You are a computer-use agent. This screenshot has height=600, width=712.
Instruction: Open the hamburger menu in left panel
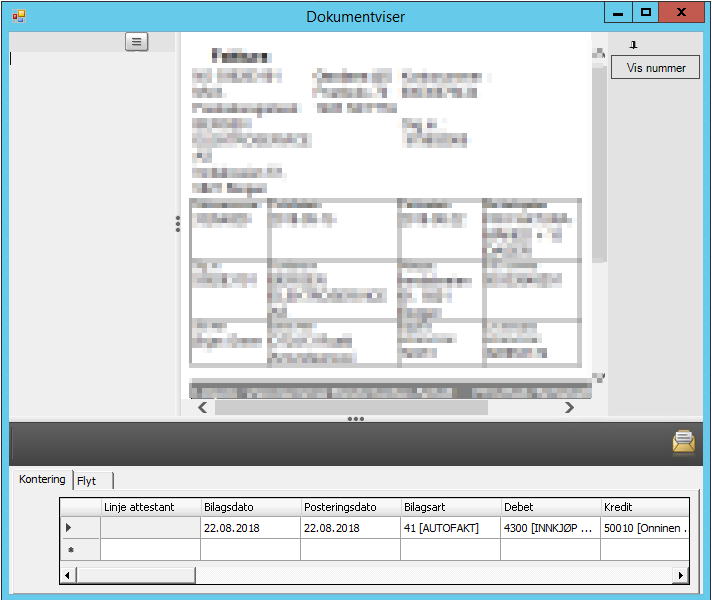pyautogui.click(x=136, y=42)
